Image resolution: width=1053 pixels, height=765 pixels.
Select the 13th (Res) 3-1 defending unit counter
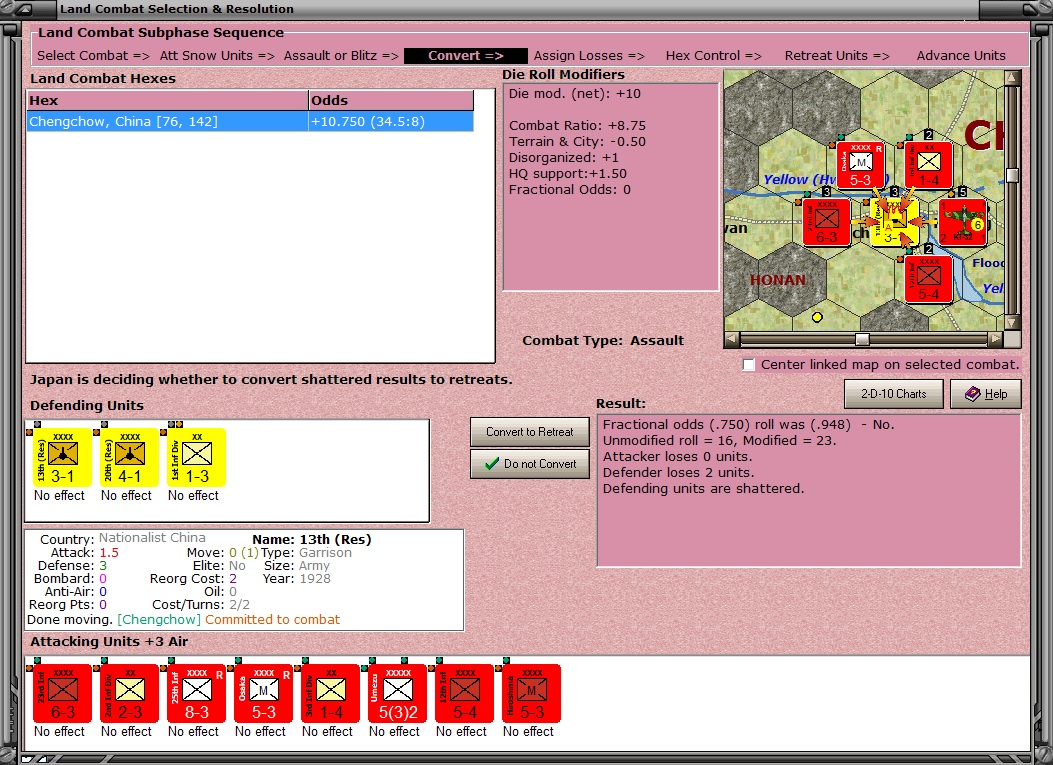tap(62, 457)
